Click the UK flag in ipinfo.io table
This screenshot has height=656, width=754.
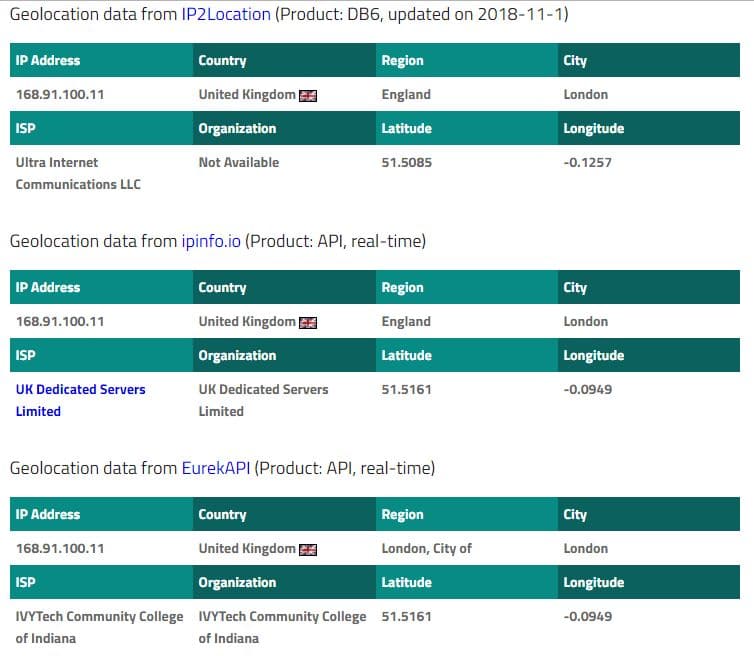pos(308,323)
